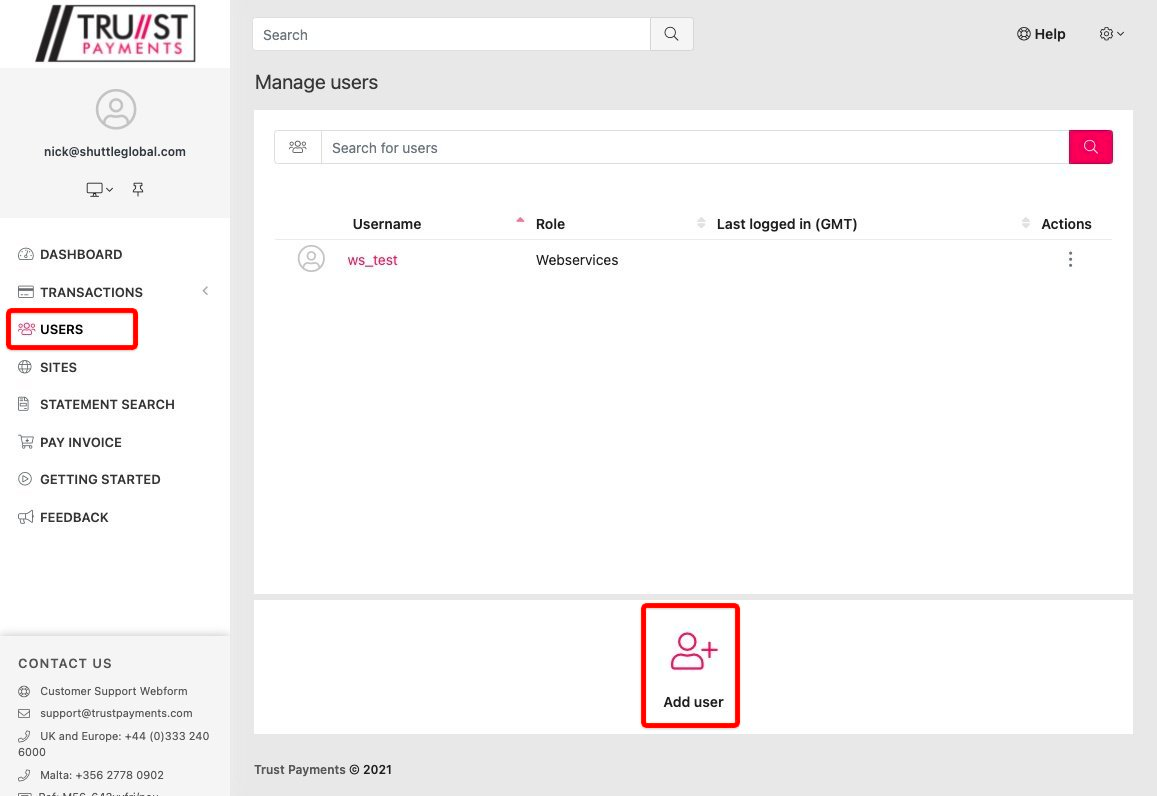
Task: Open the Sites menu item
Action: coord(58,367)
